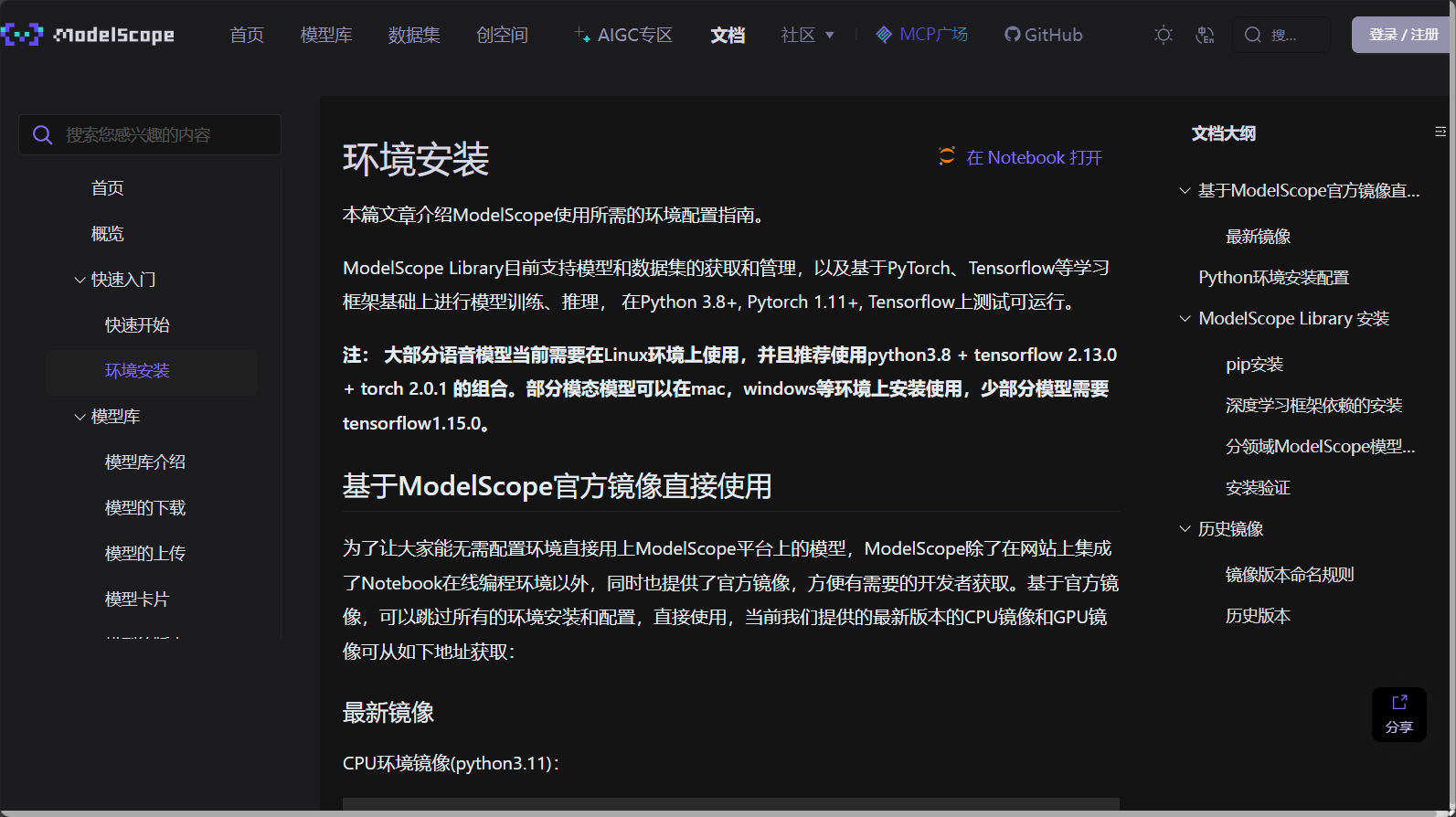Collapse 基于ModelScope官方镜像直... outline chevron
1456x817 pixels.
coord(1185,190)
